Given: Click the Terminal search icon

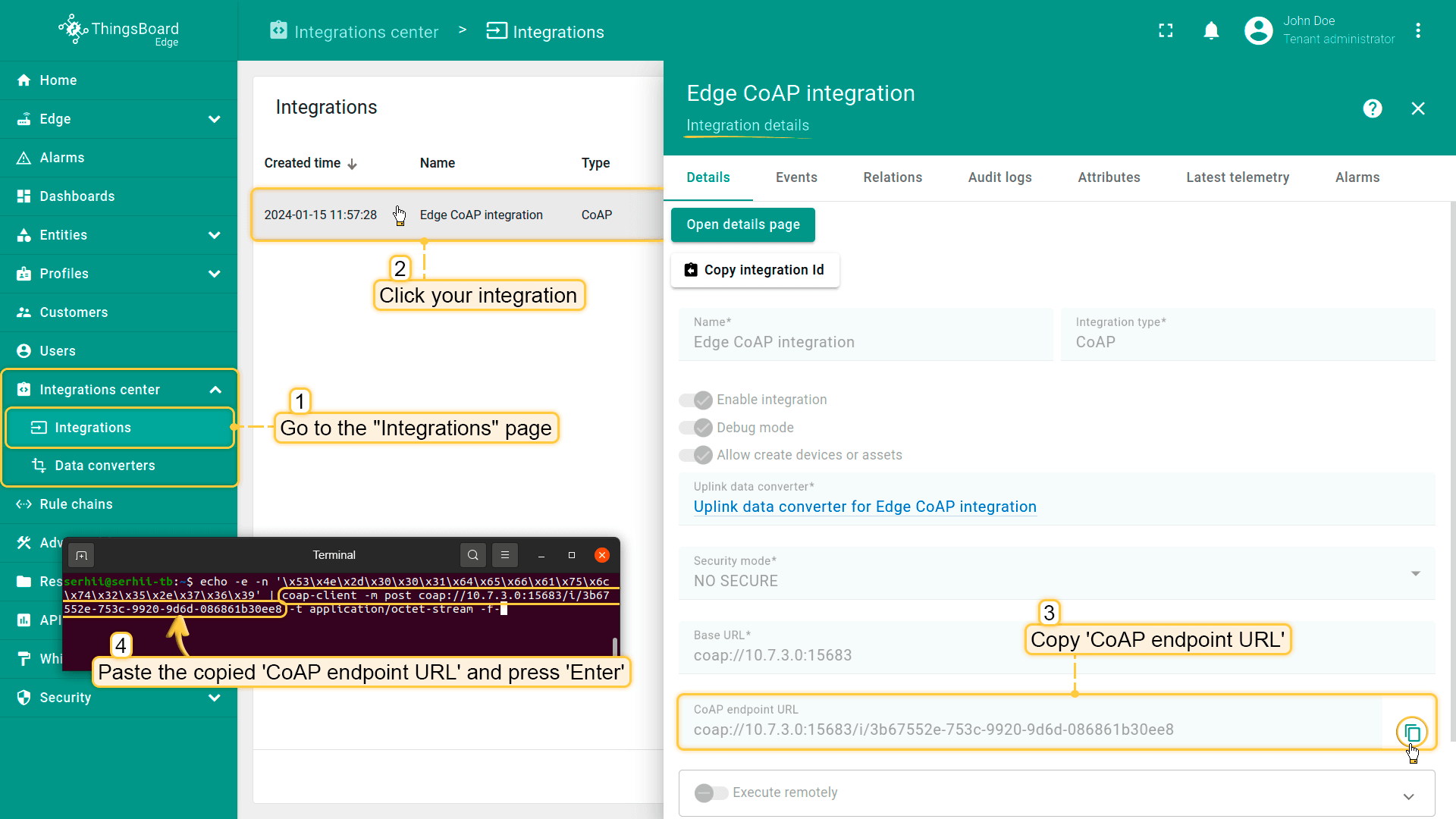Looking at the screenshot, I should (472, 555).
